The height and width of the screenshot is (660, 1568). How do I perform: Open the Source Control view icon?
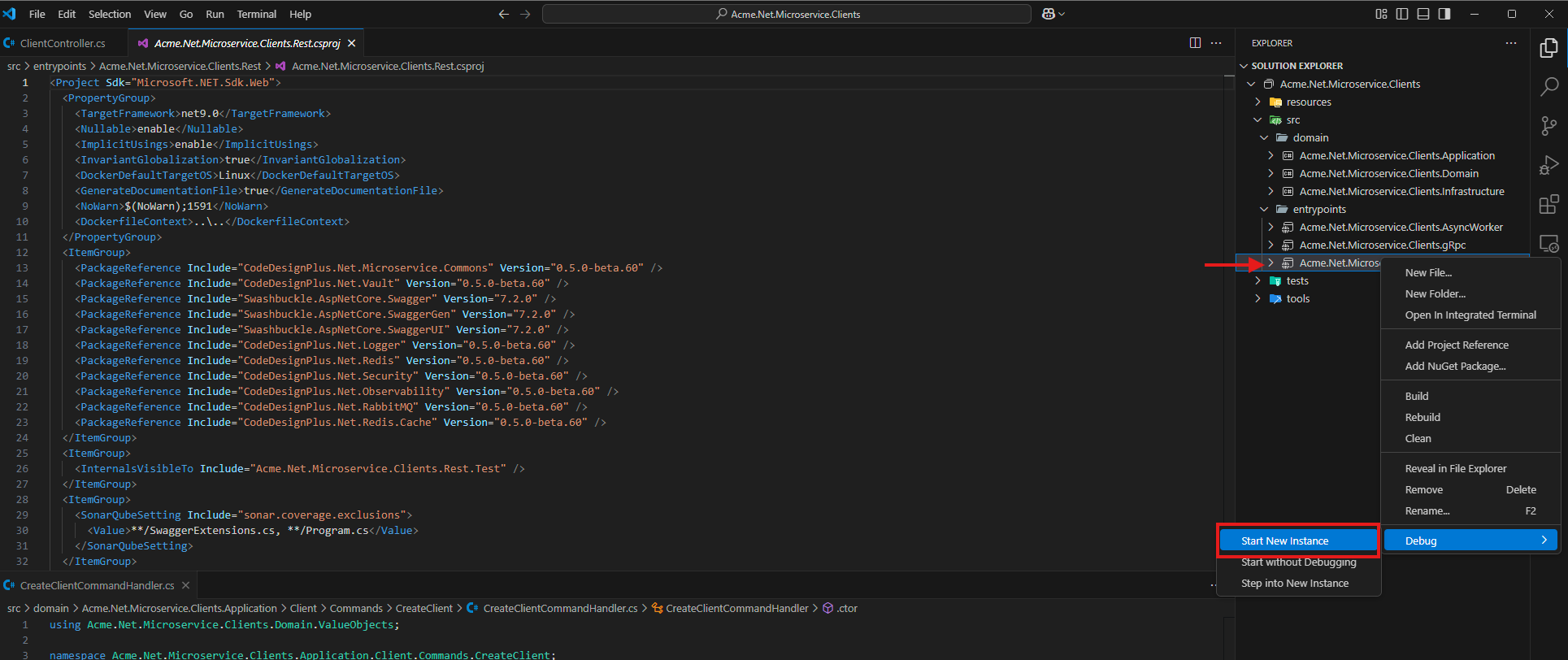click(x=1549, y=125)
